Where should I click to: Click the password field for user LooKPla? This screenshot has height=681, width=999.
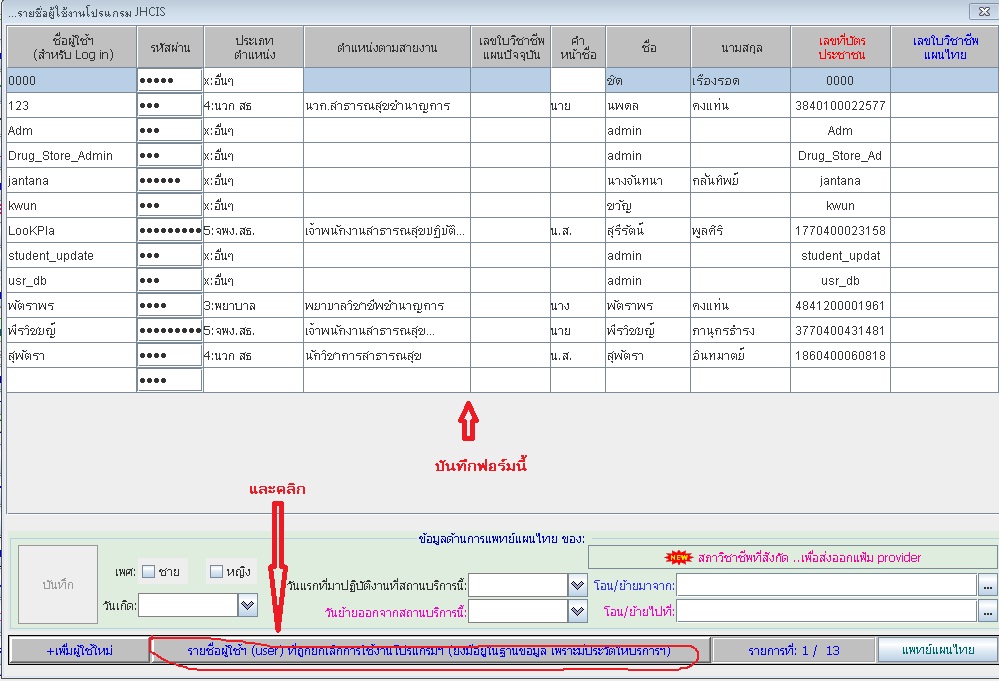(x=169, y=231)
